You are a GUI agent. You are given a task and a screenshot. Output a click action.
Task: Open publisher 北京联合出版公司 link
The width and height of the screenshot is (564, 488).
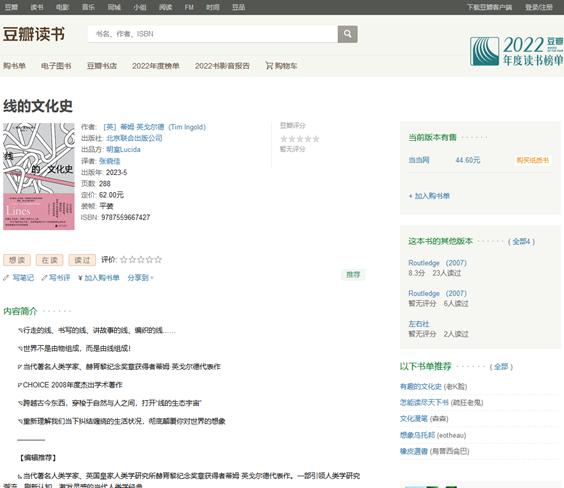(134, 138)
